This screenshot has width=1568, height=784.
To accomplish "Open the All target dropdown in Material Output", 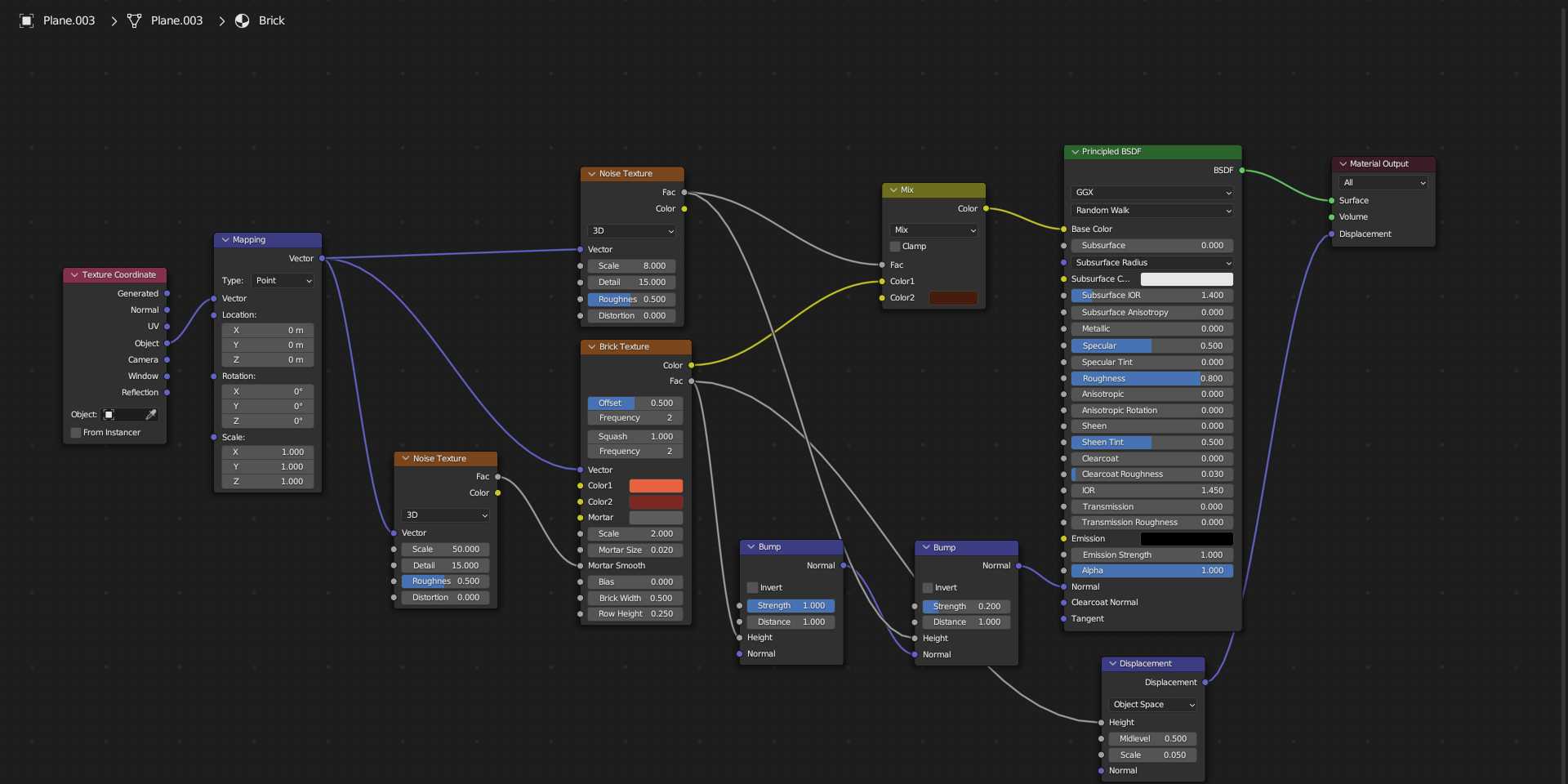I will tap(1383, 183).
